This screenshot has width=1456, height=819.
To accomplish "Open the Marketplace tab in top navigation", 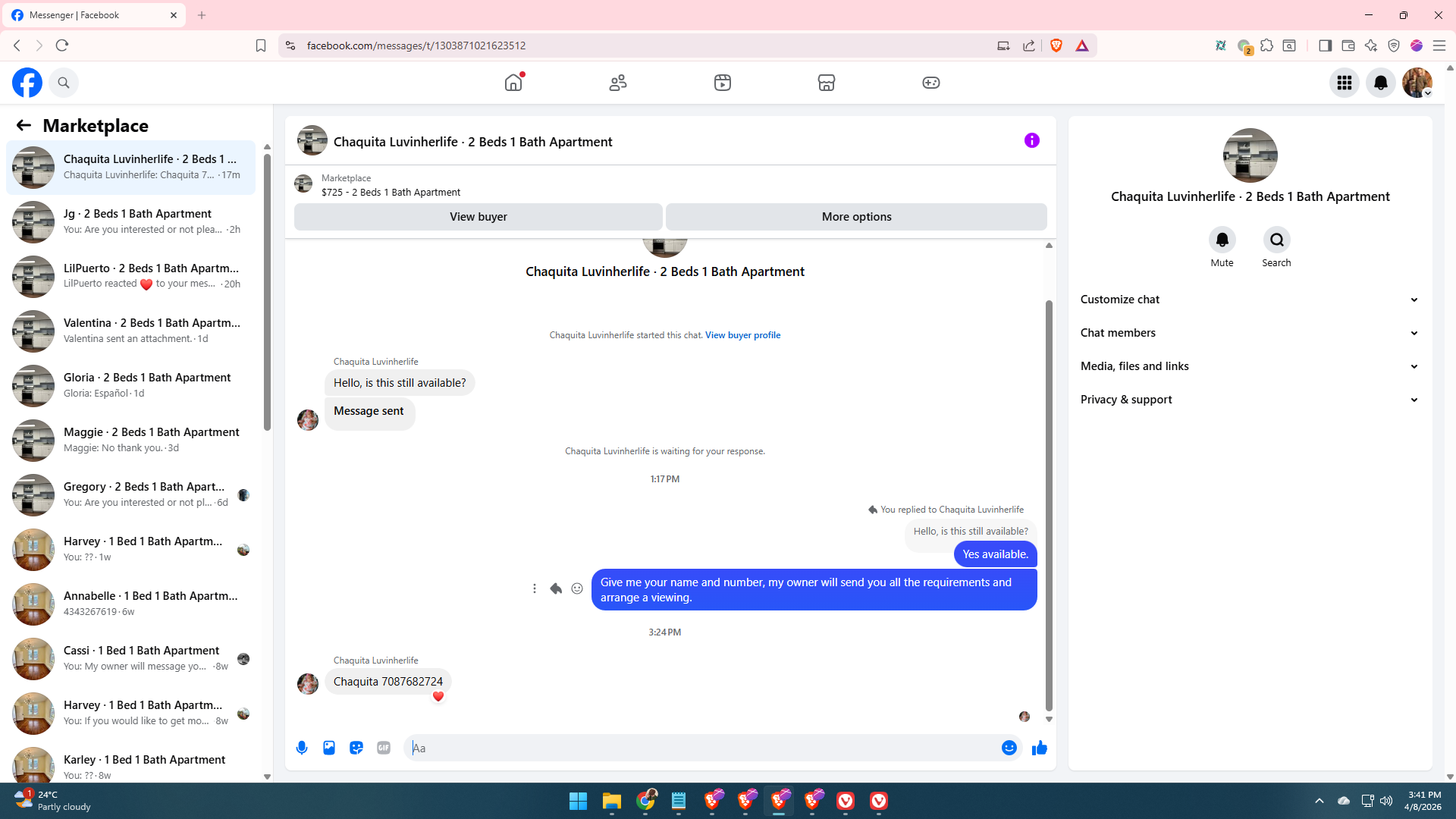I will click(826, 83).
